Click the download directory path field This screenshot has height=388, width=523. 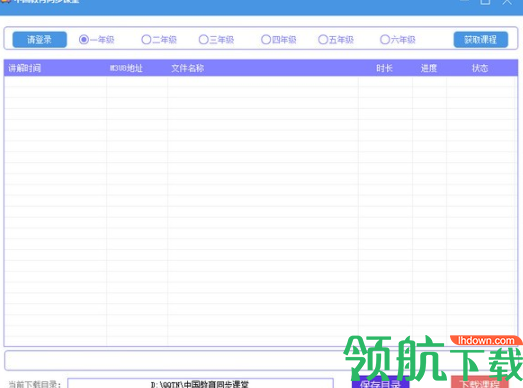tap(200, 383)
